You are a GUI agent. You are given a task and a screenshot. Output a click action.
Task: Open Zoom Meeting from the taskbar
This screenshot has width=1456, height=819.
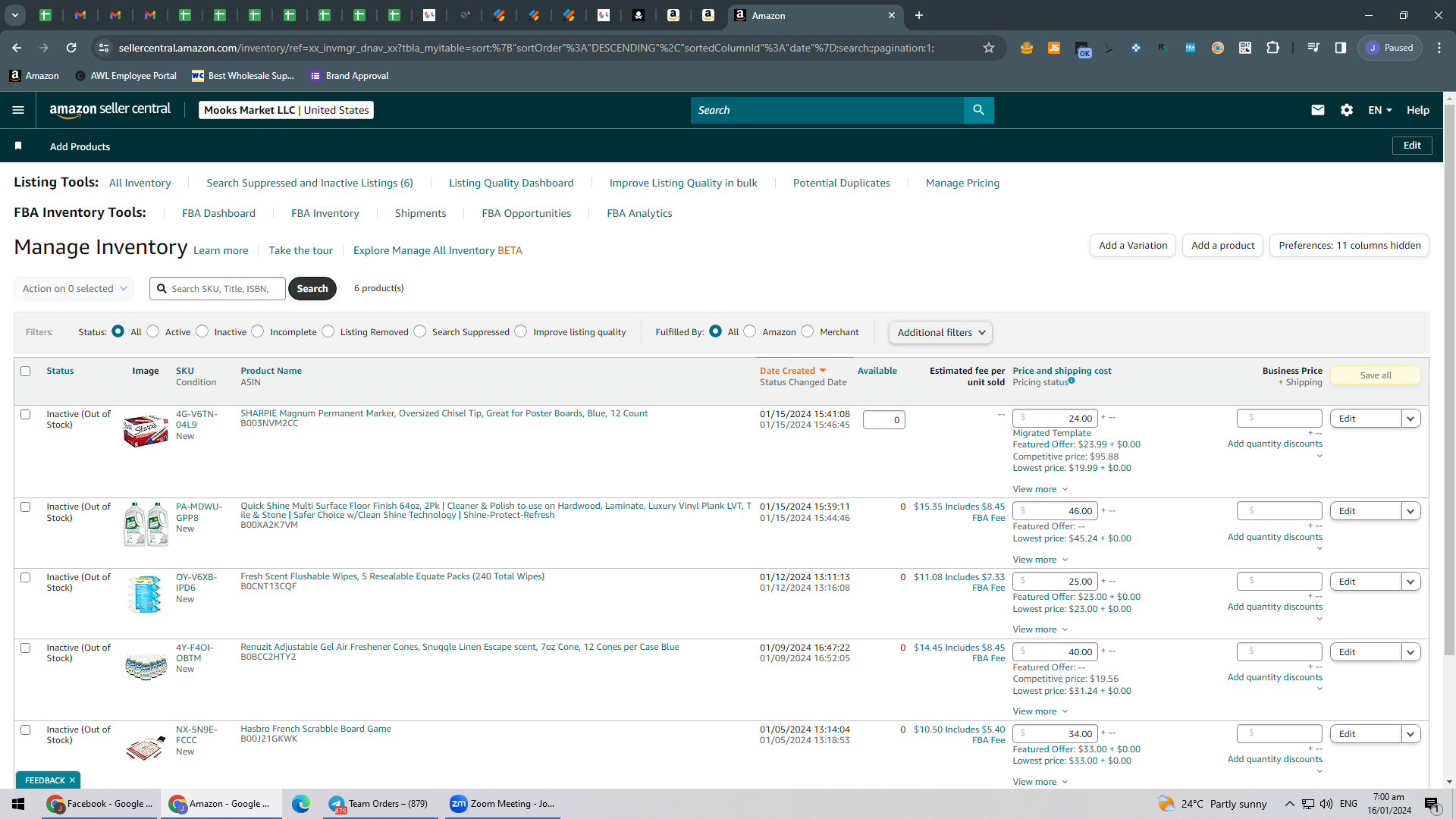pos(503,804)
